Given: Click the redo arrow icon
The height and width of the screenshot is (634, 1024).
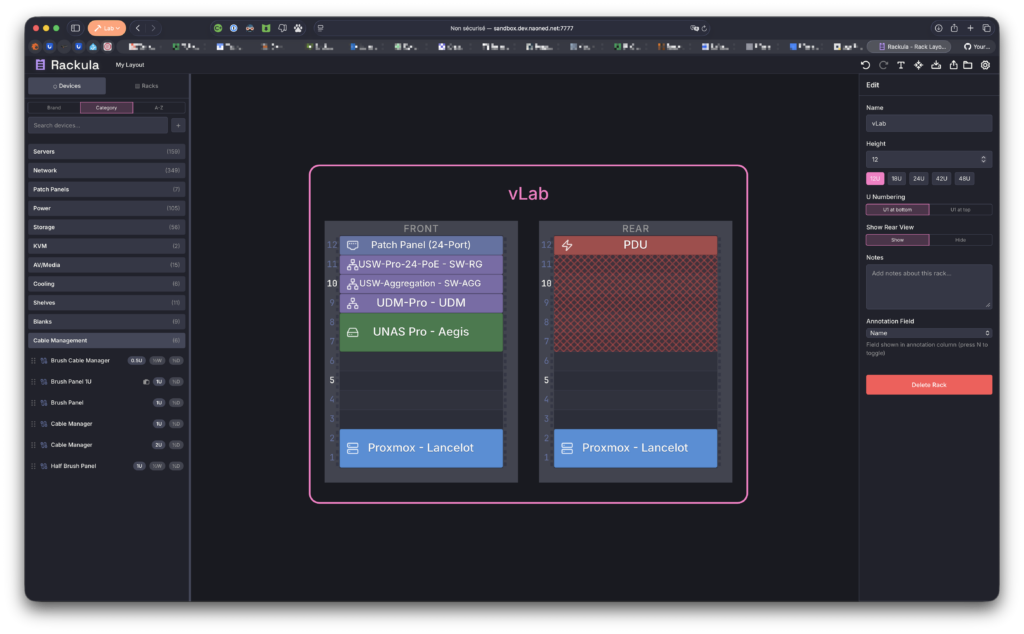Looking at the screenshot, I should (x=883, y=65).
